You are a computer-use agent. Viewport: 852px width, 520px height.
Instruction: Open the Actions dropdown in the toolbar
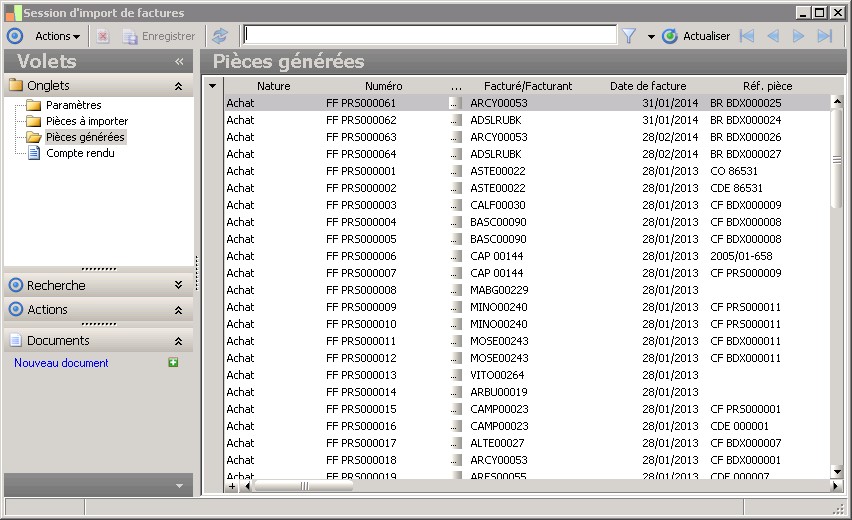(x=57, y=36)
